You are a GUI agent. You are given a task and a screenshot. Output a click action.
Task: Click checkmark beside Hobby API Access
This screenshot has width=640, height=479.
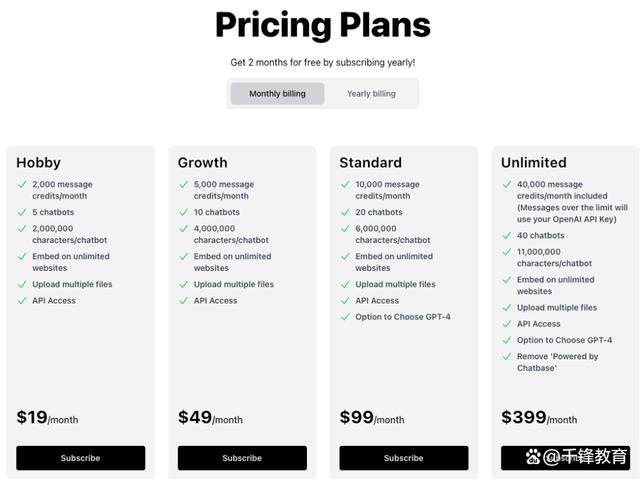pyautogui.click(x=22, y=301)
